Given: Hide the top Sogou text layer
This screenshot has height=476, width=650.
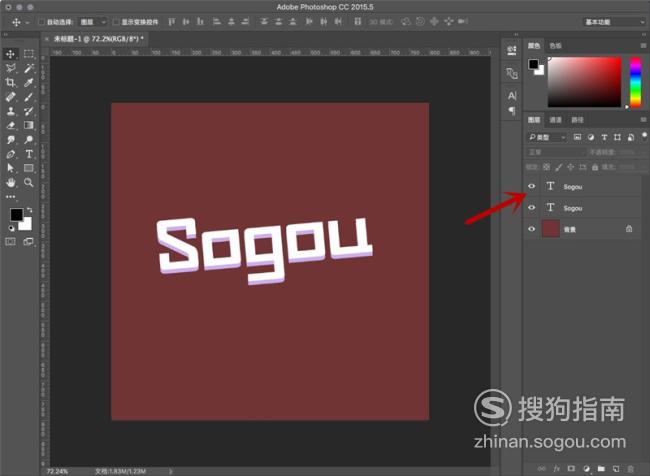Looking at the screenshot, I should [531, 186].
